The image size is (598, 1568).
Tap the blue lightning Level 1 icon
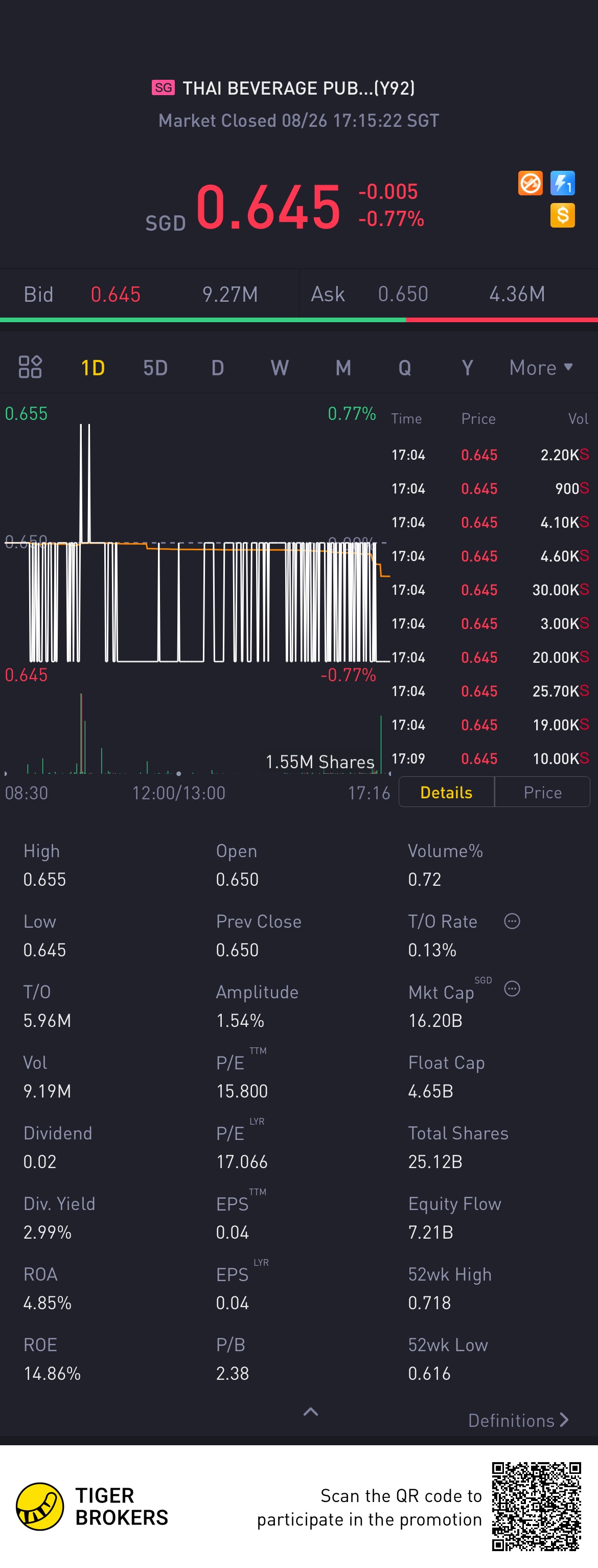coord(562,183)
